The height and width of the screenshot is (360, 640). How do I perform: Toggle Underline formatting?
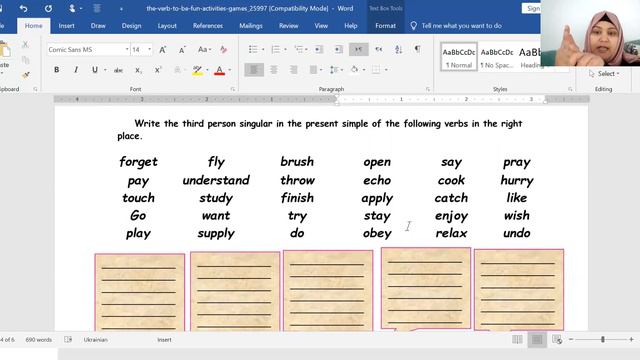(95, 70)
